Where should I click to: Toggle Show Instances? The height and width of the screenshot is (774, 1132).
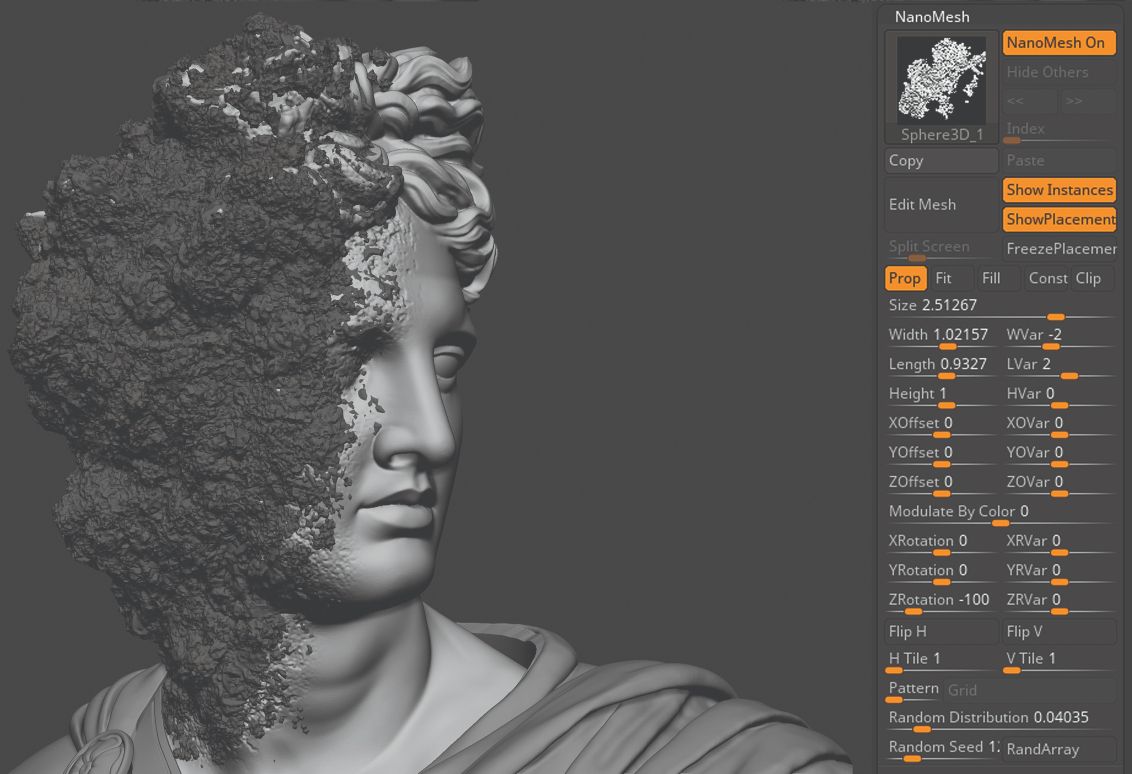pos(1059,189)
